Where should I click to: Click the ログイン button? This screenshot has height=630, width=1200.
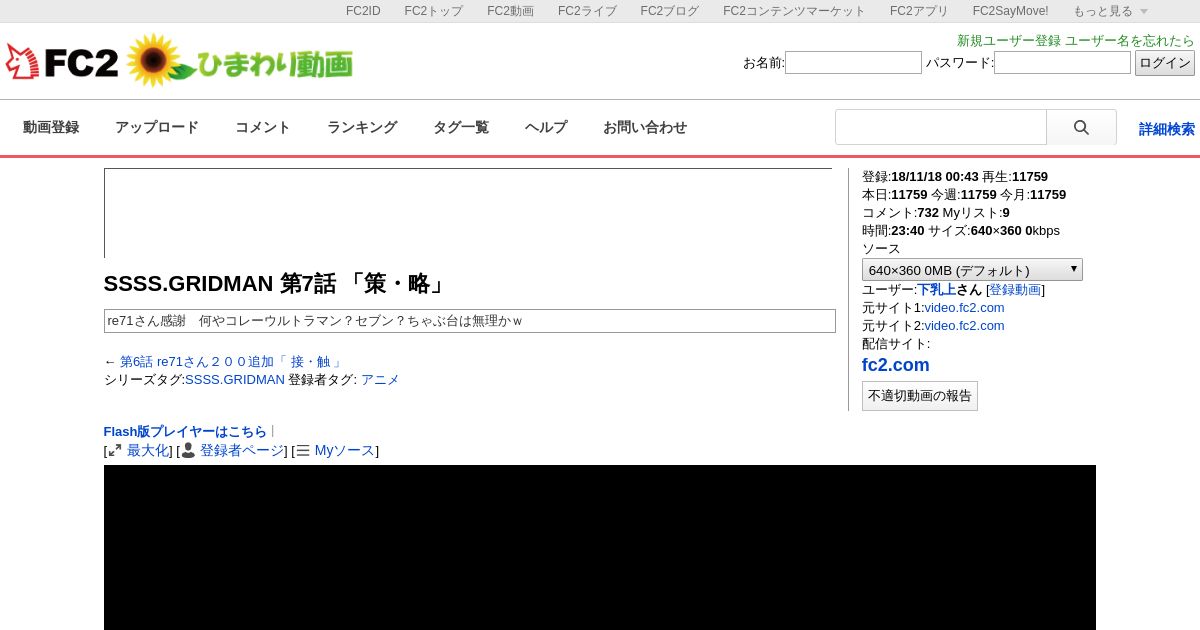pos(1165,63)
